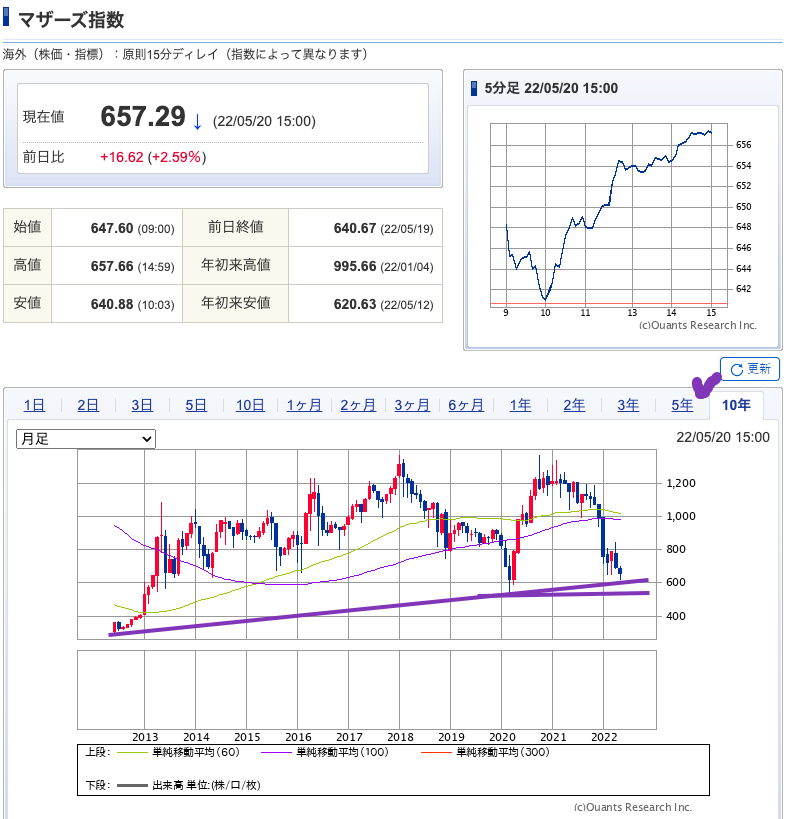The width and height of the screenshot is (797, 819).
Task: Select the 2日 chart range tab
Action: [x=88, y=405]
